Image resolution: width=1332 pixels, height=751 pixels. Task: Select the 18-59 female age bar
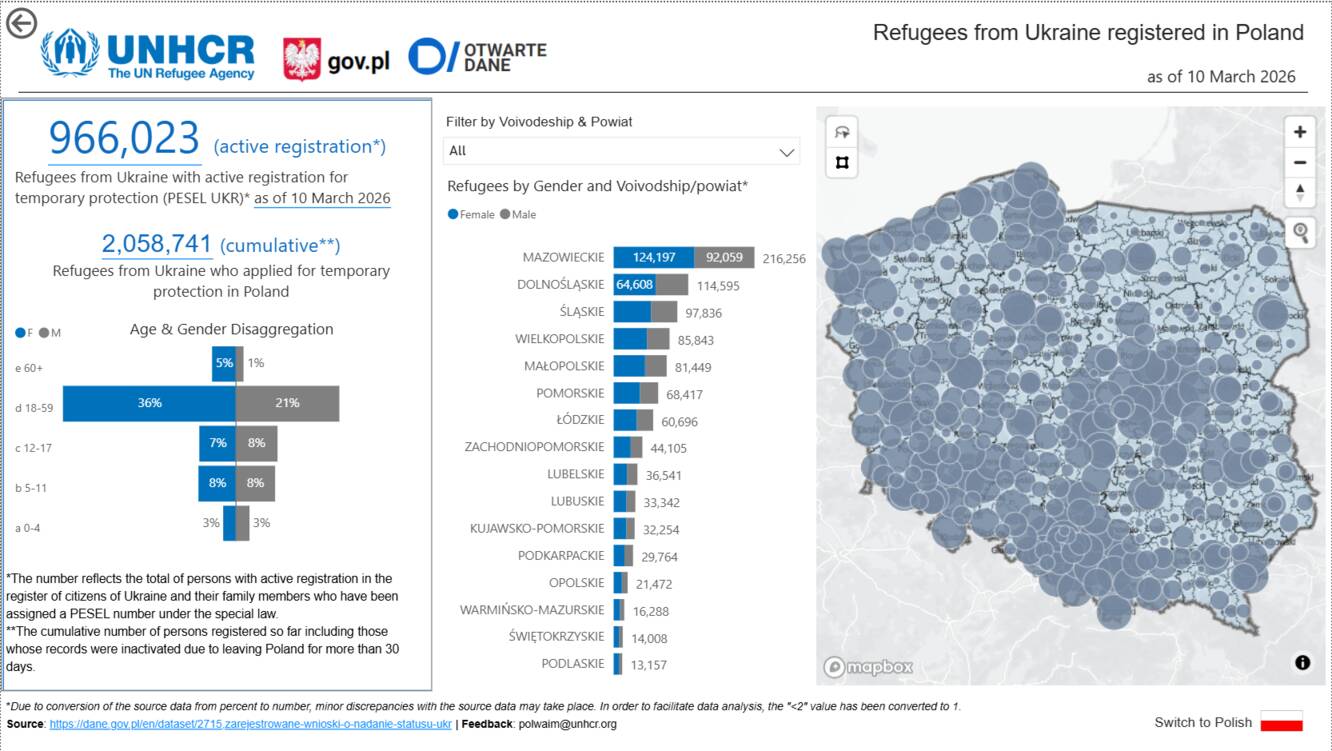point(149,403)
